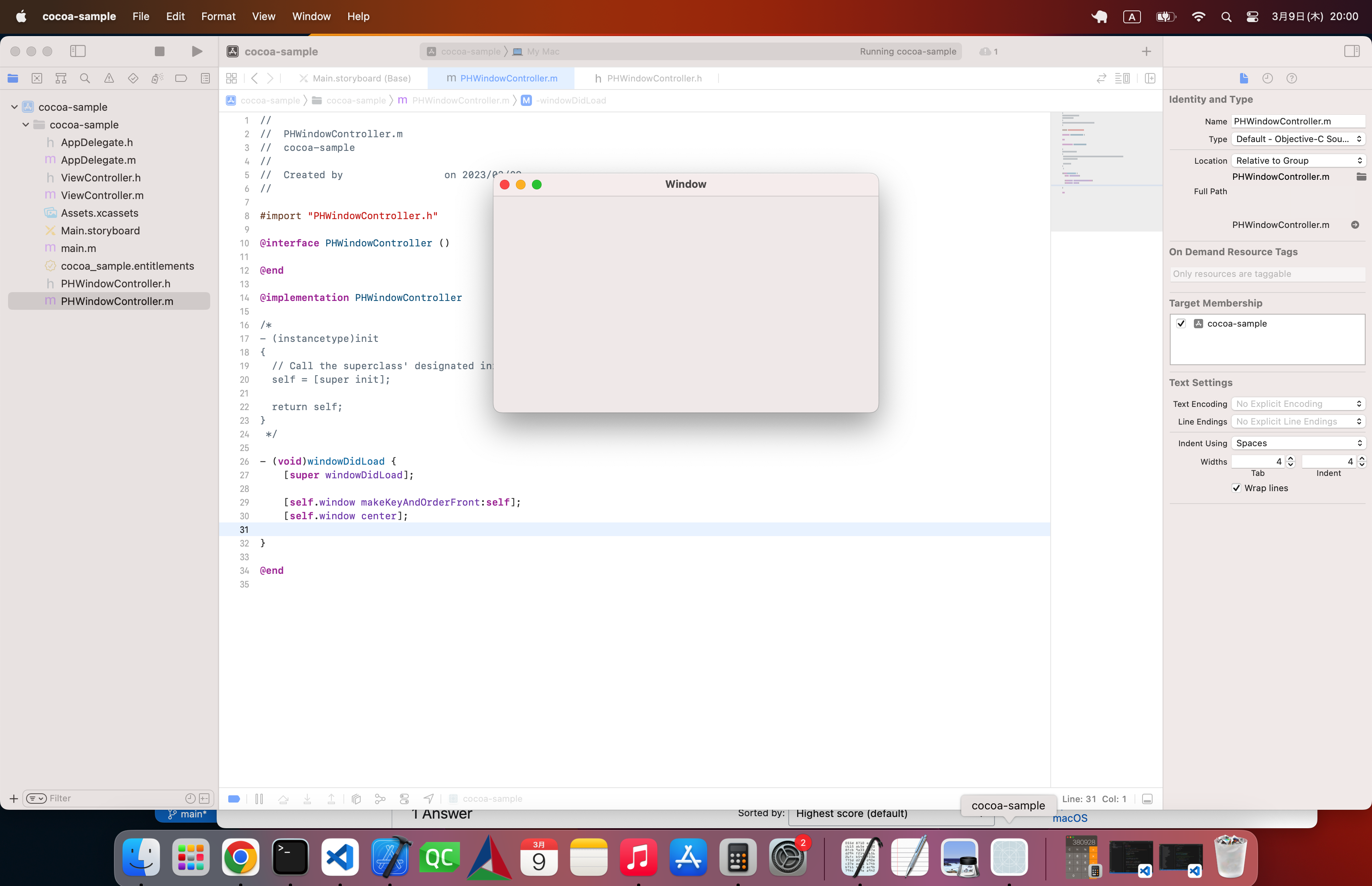Add an editor pane on right
The width and height of the screenshot is (1372, 886).
point(1150,78)
